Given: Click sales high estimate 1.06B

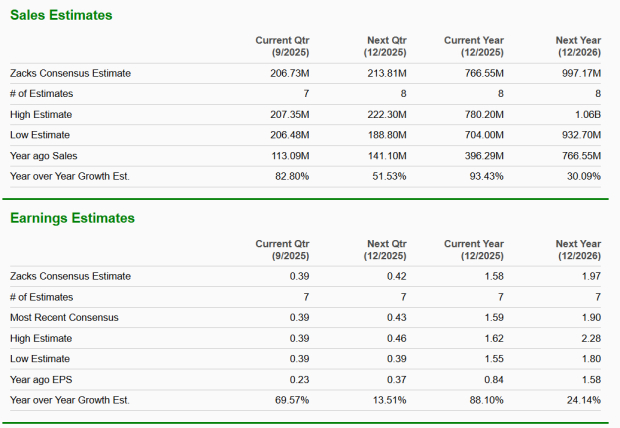Looking at the screenshot, I should click(x=588, y=114).
